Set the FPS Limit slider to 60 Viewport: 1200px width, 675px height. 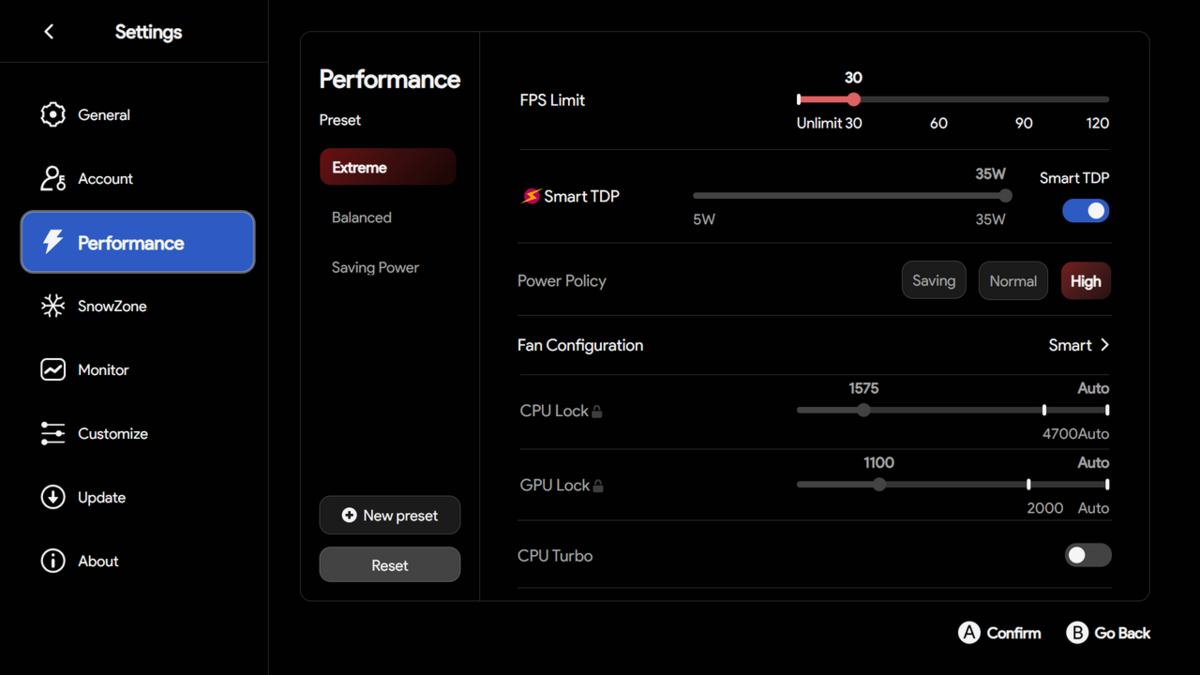[x=939, y=100]
